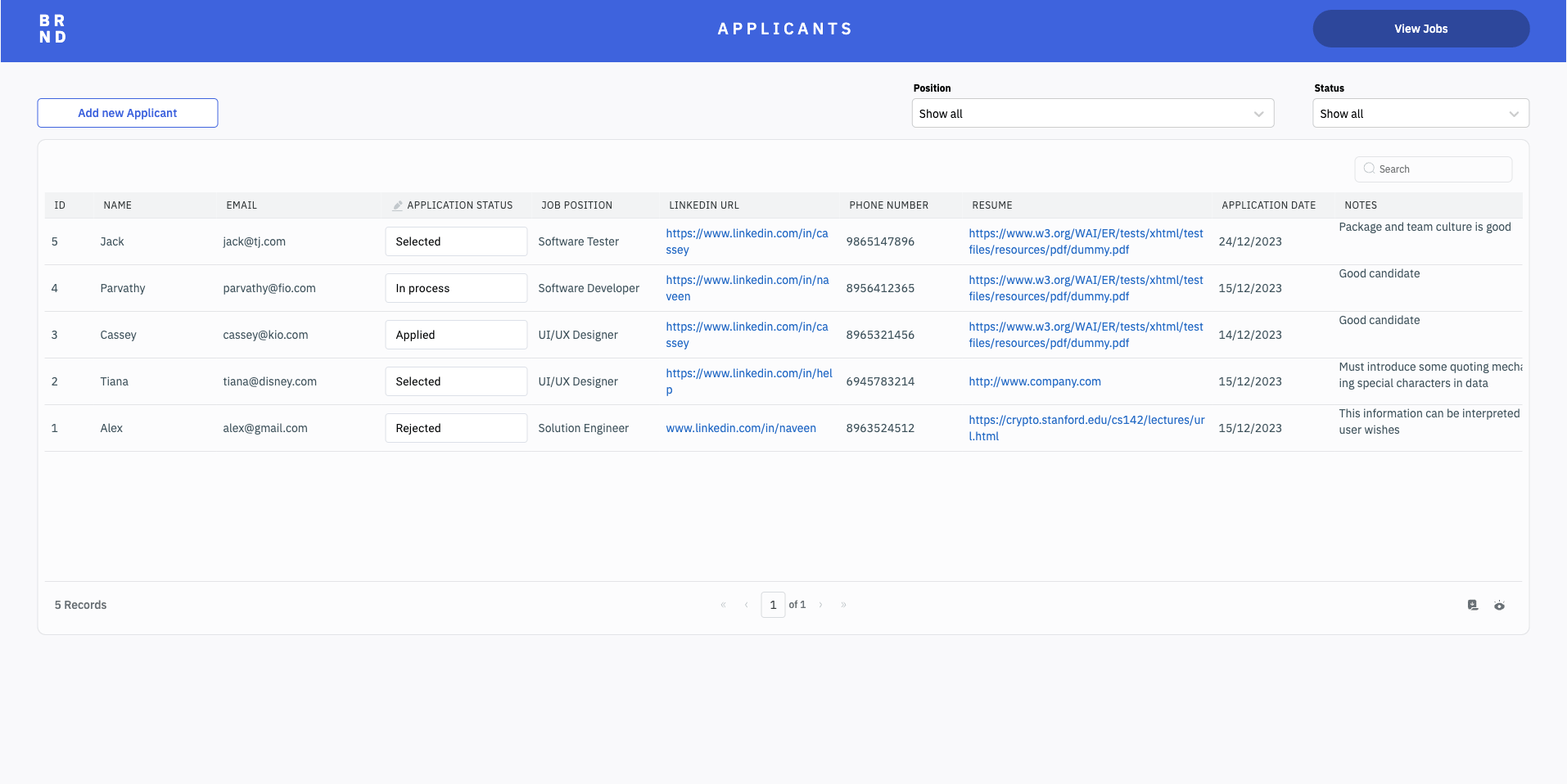Expand the Status filter dropdown

[x=1420, y=114]
